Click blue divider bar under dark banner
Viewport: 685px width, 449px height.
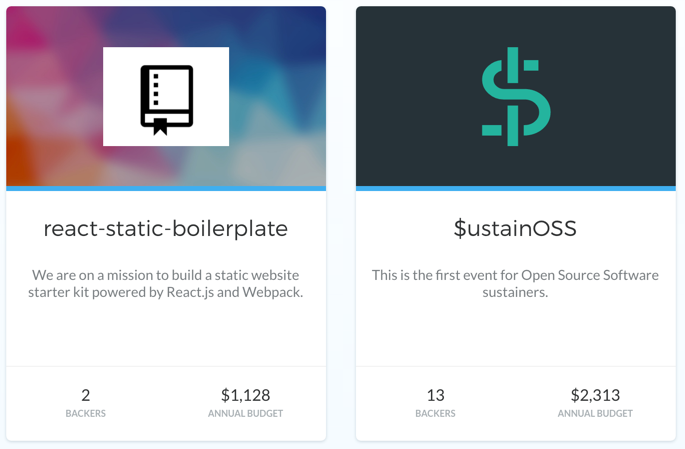click(516, 189)
